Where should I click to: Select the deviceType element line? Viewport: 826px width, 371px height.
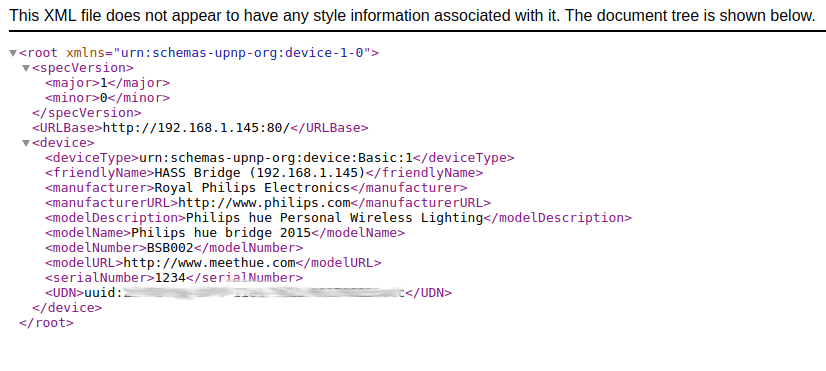click(x=280, y=158)
